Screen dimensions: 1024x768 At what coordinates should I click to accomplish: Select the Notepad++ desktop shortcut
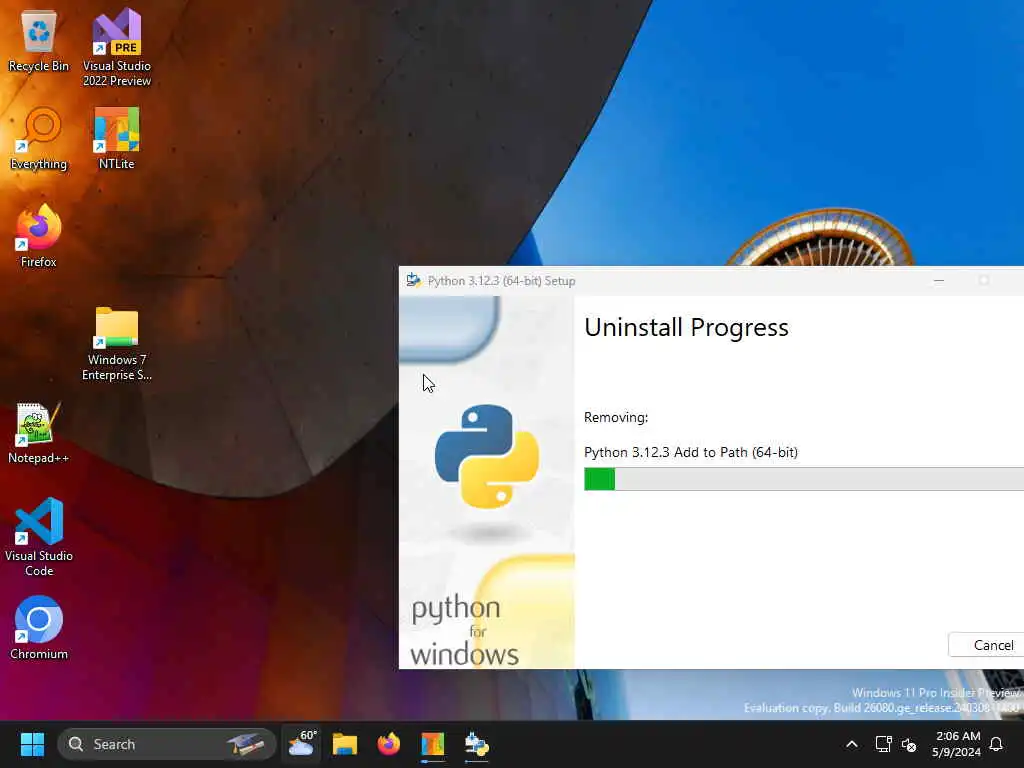(39, 433)
